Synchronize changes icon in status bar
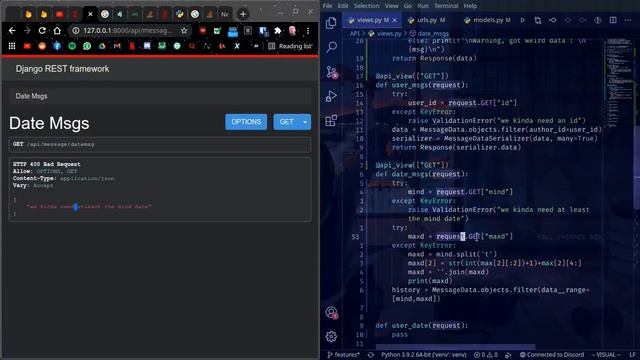This screenshot has height=360, width=640. 371,355
